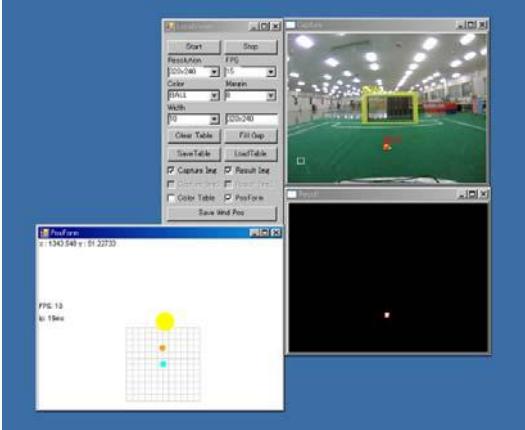The image size is (525, 430).
Task: Uncheck the Result Img checkbox
Action: 228,170
